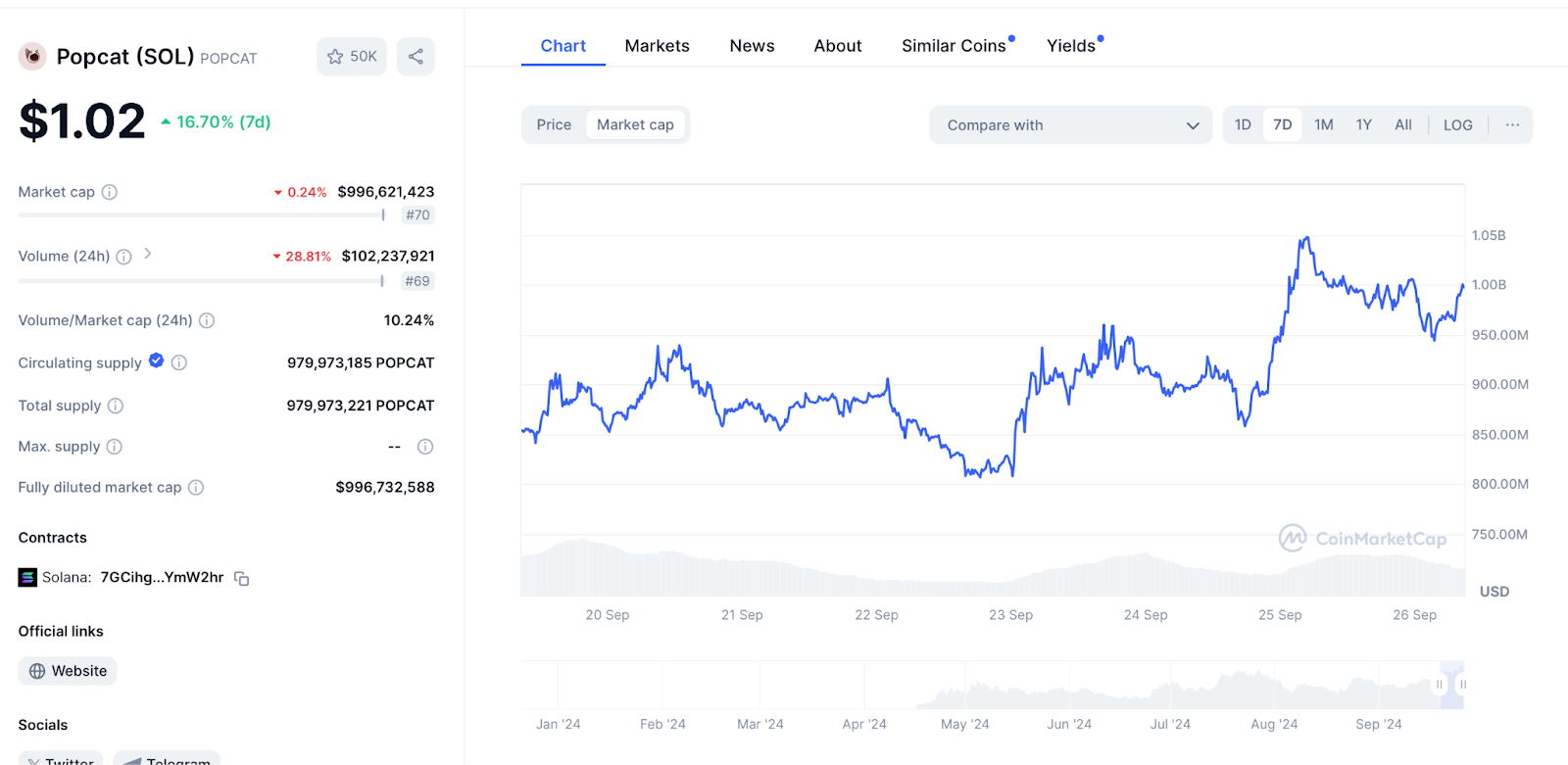Open the official Website link
The width and height of the screenshot is (1568, 765).
pos(68,671)
